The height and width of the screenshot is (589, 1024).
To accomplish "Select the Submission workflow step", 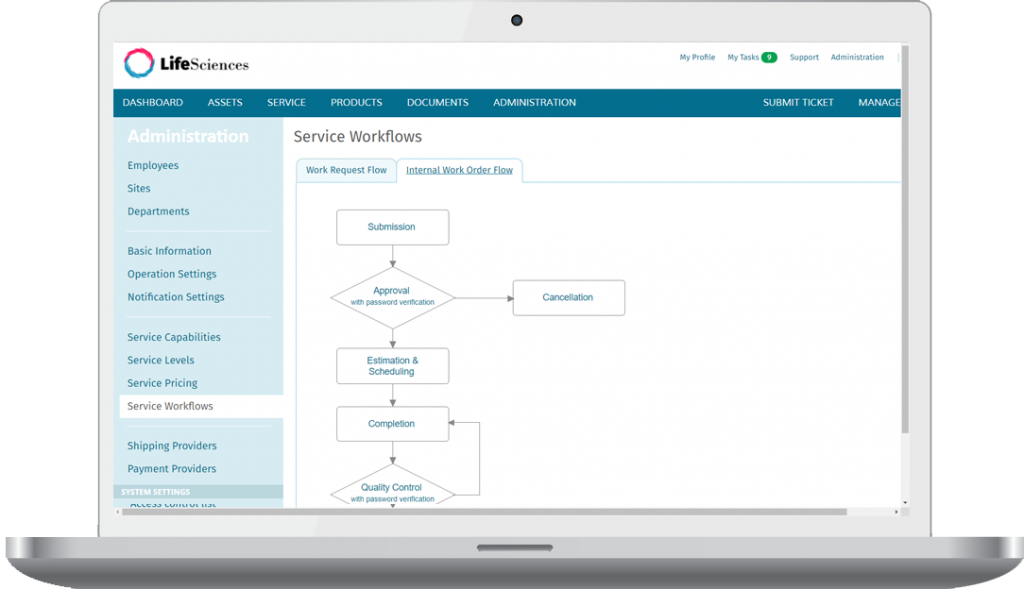I will click(x=392, y=227).
